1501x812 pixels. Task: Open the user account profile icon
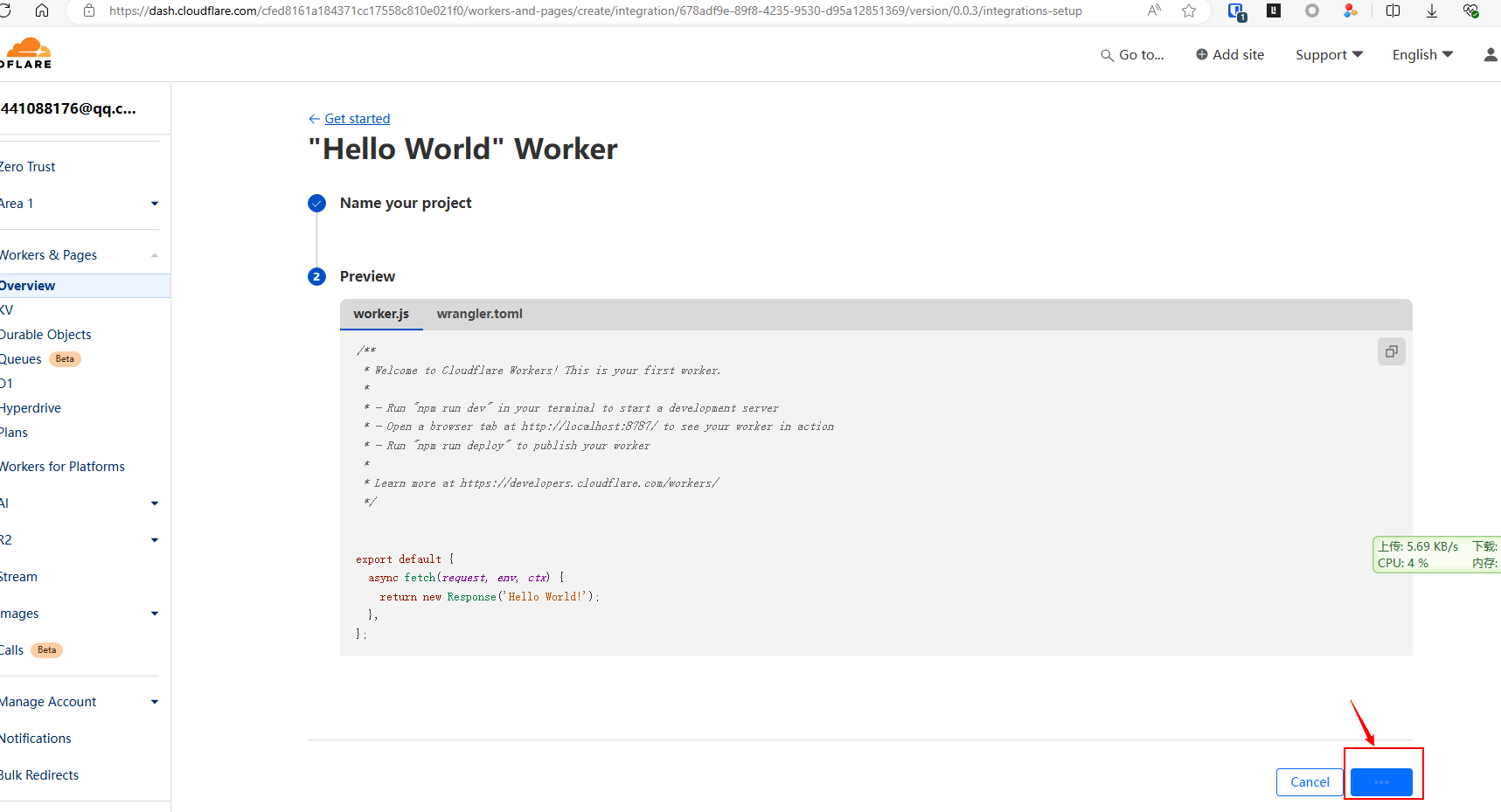(x=1490, y=55)
